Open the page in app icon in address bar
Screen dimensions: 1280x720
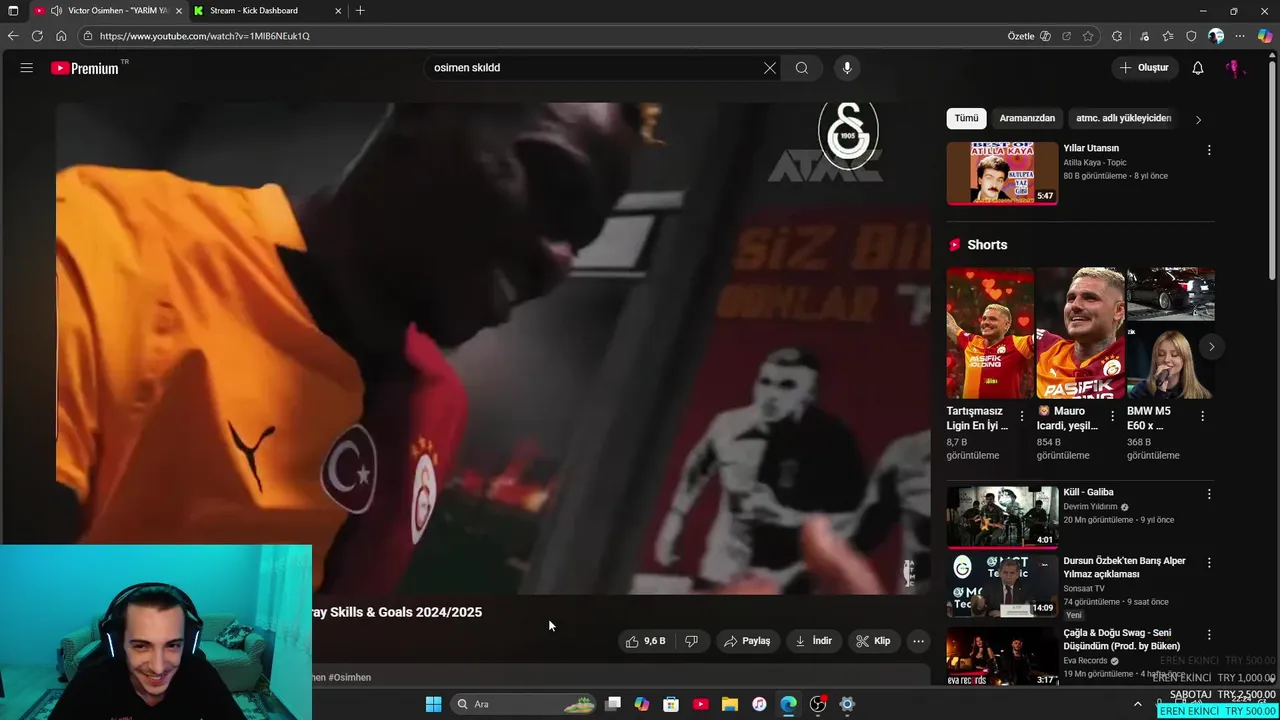point(1067,36)
